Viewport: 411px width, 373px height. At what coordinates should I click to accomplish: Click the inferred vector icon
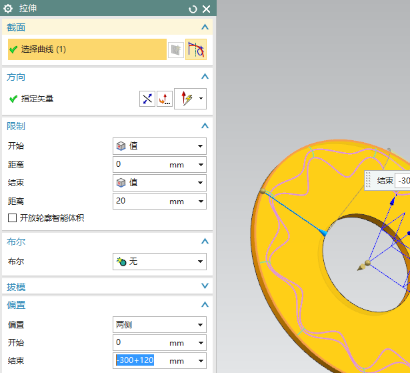pos(186,99)
